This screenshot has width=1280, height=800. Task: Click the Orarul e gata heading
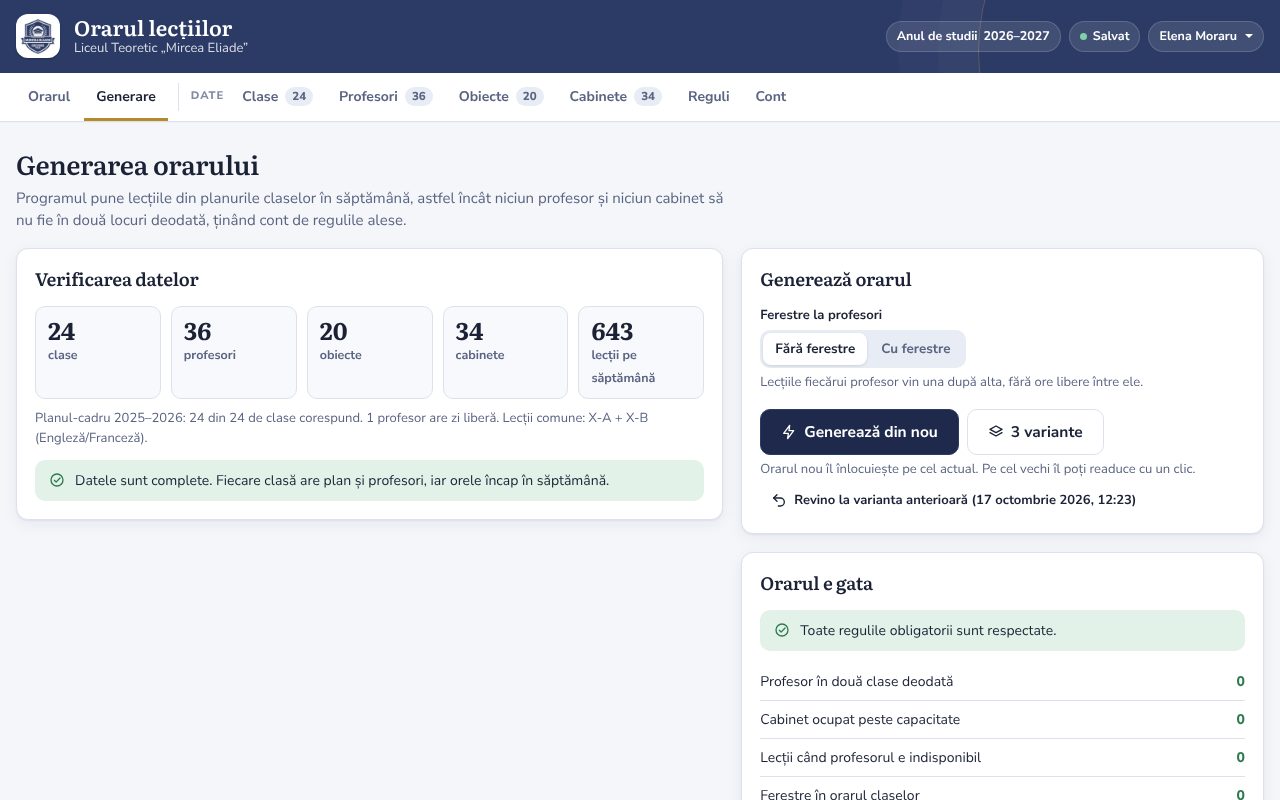tap(816, 584)
